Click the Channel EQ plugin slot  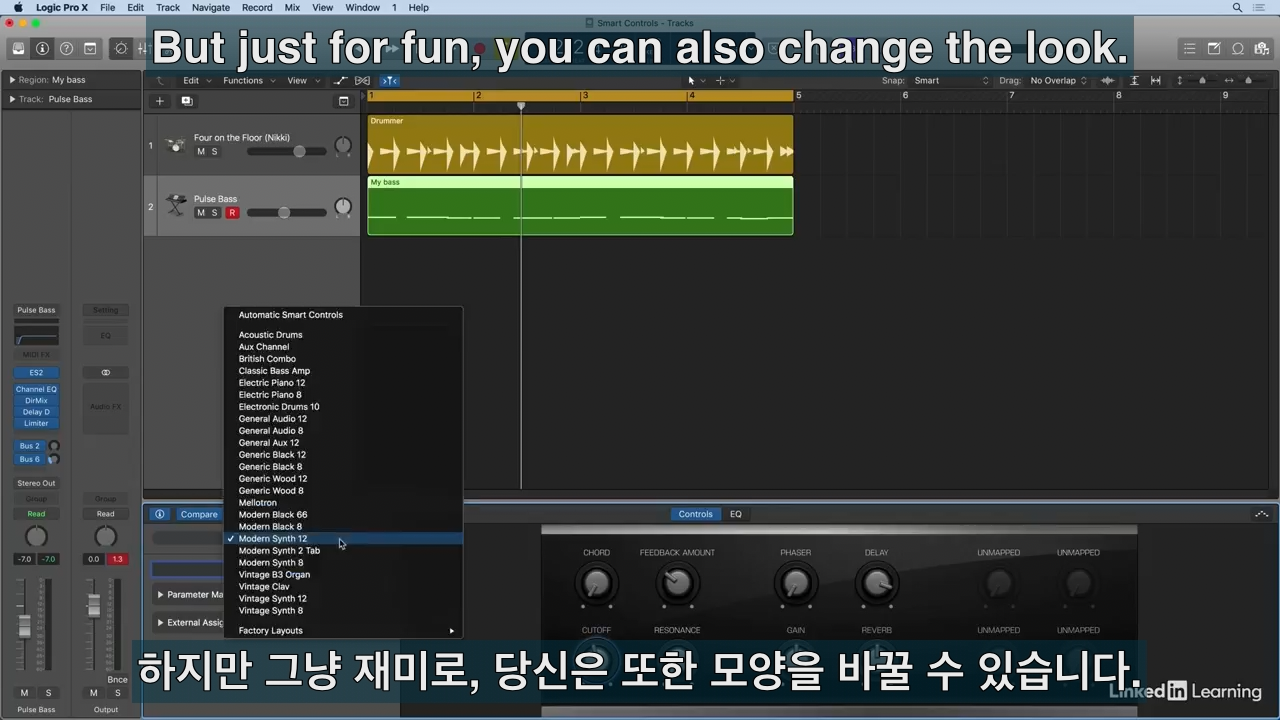(36, 389)
